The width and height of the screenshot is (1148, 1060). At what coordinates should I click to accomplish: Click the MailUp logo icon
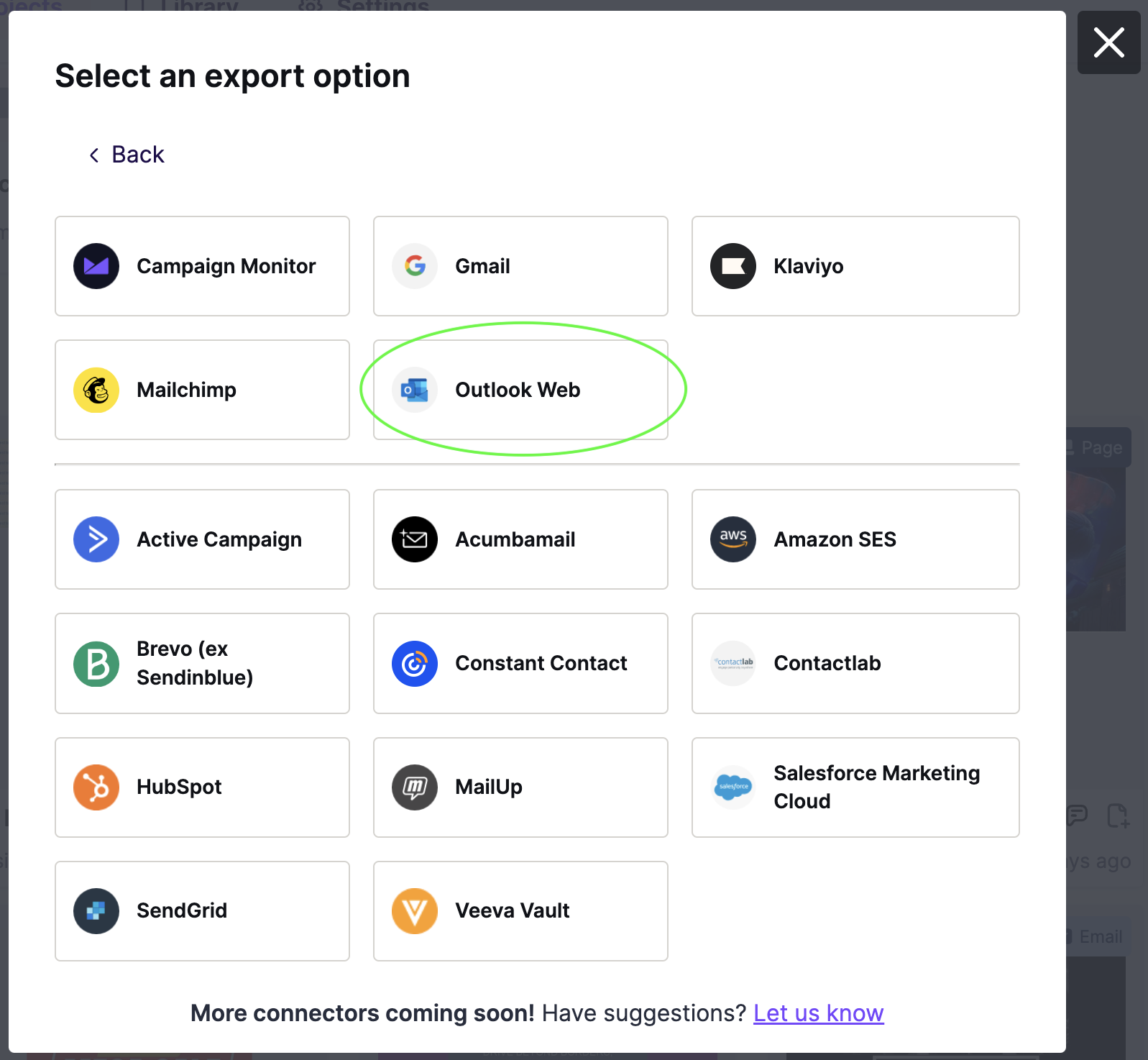click(415, 787)
